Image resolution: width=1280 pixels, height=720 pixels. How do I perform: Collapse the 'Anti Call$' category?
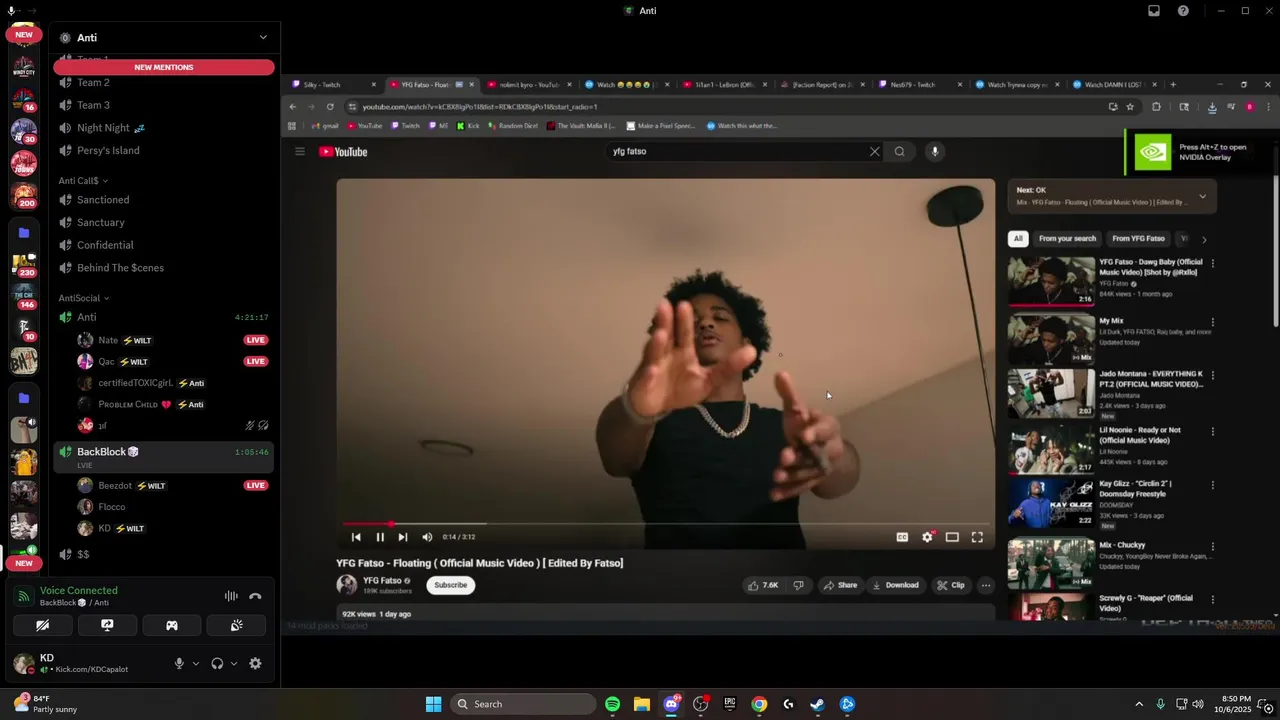coord(82,181)
